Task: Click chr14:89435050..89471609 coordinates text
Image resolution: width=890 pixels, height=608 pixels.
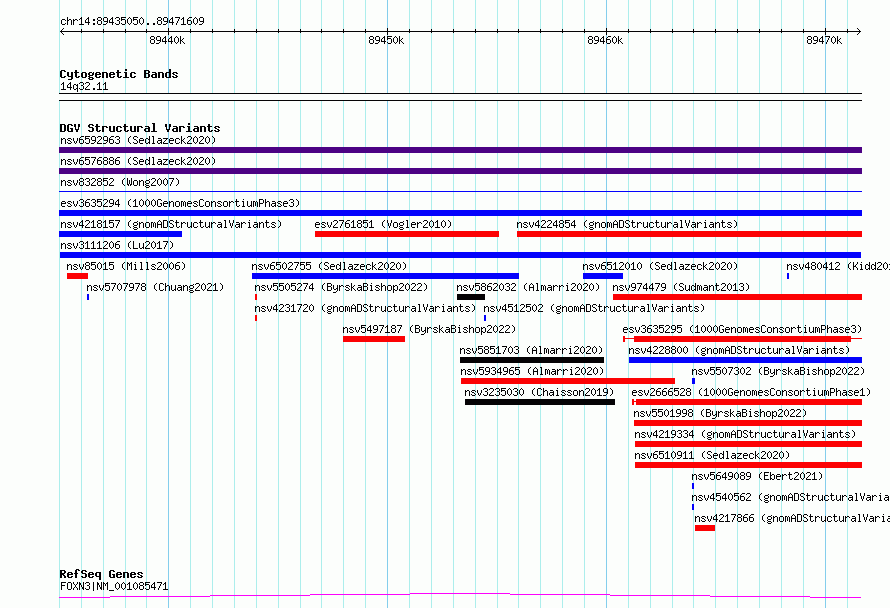Action: pos(132,21)
